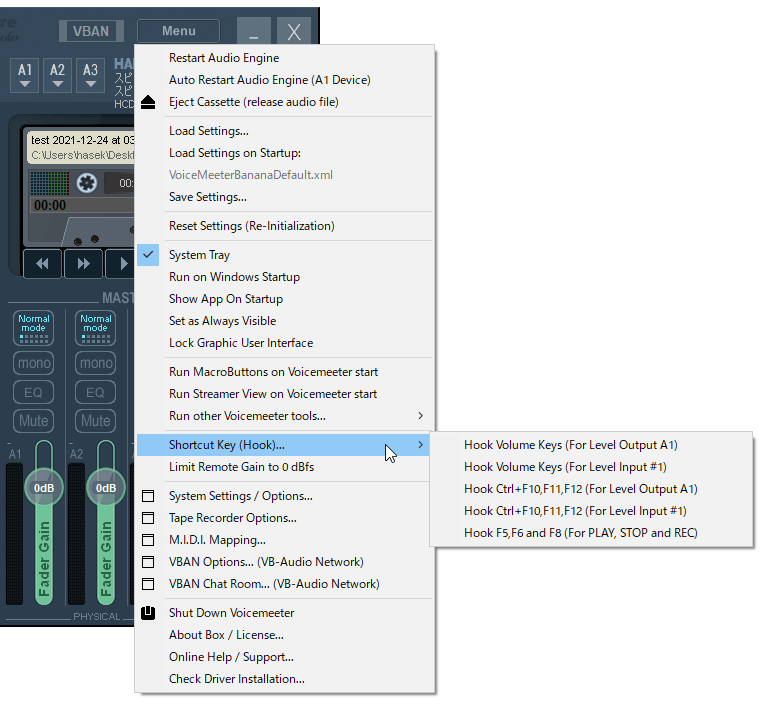The height and width of the screenshot is (706, 766).
Task: Click the 00:00 cassette time counter
Action: (x=49, y=205)
